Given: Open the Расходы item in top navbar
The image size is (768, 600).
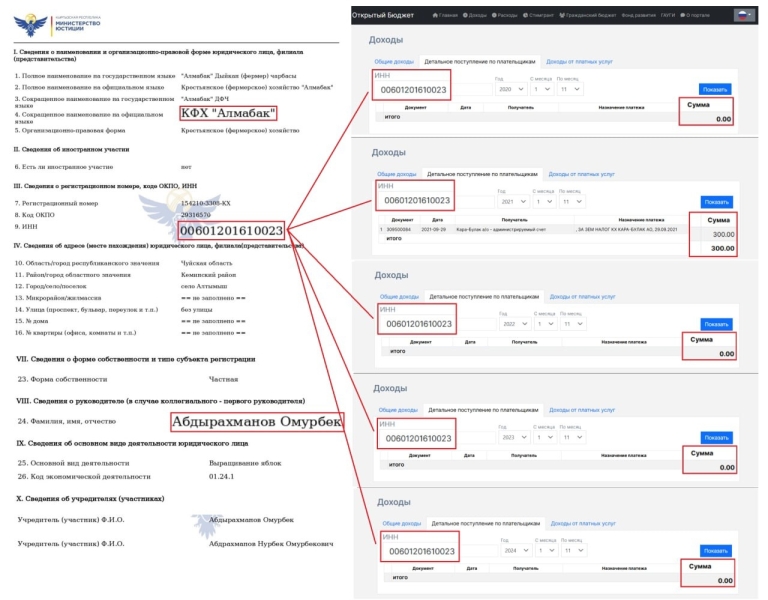Looking at the screenshot, I should coord(504,15).
